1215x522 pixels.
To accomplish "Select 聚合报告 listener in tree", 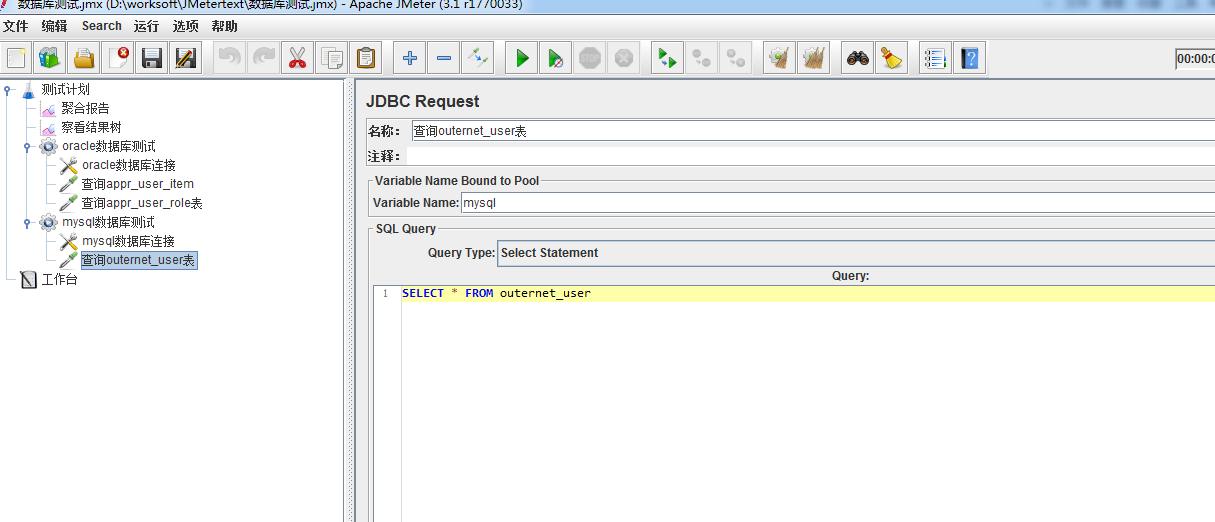I will (x=85, y=108).
